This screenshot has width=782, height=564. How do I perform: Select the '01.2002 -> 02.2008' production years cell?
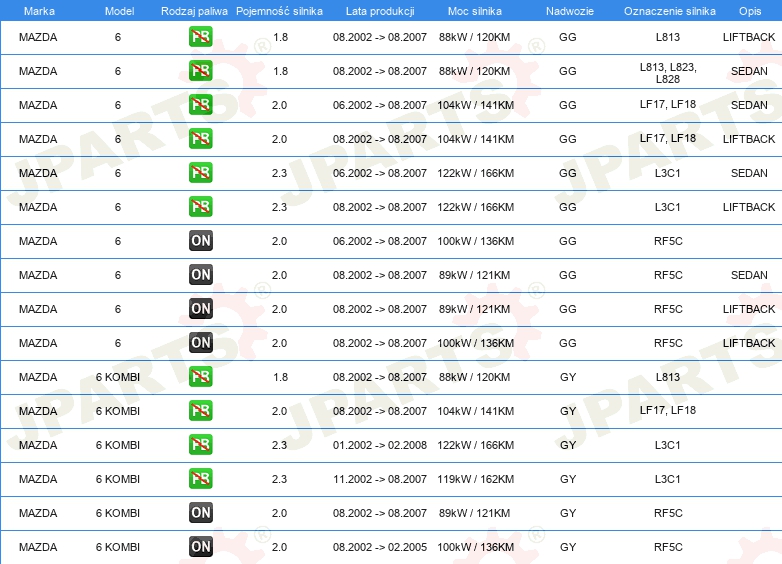379,445
